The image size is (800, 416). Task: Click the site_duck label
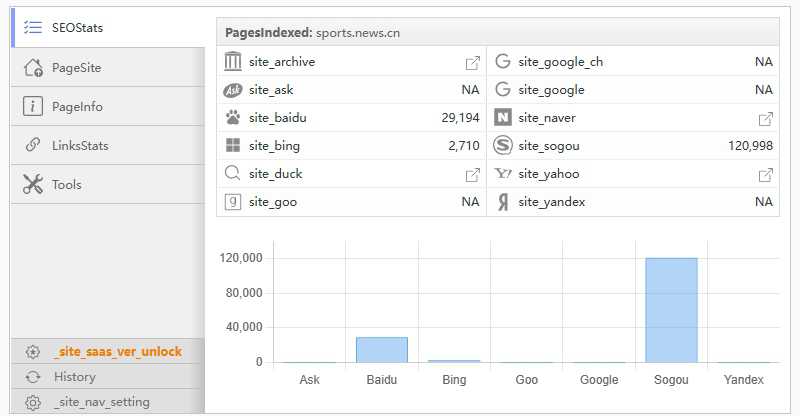tap(276, 174)
